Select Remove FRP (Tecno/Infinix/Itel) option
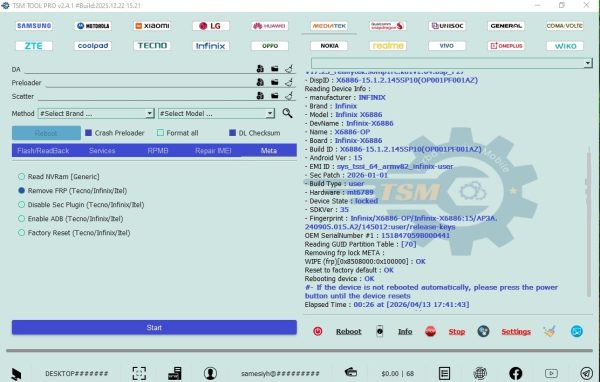This screenshot has height=382, width=600. pyautogui.click(x=21, y=191)
